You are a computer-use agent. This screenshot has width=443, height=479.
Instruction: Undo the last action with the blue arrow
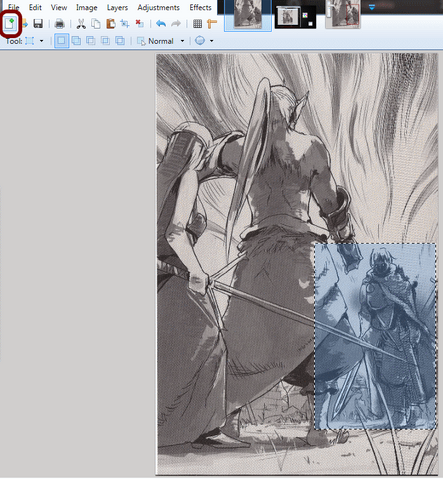point(161,24)
